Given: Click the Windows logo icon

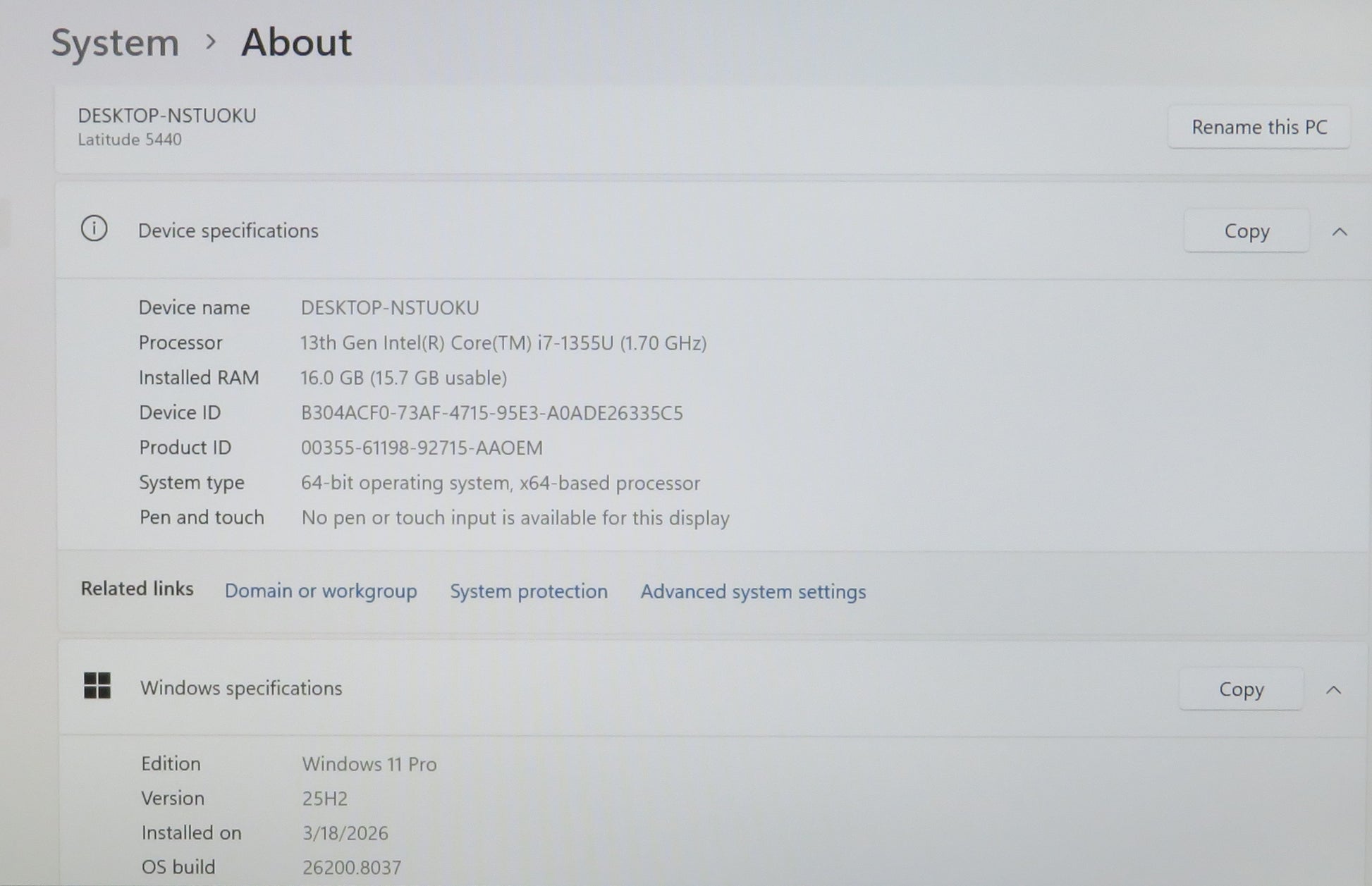Looking at the screenshot, I should (x=97, y=686).
